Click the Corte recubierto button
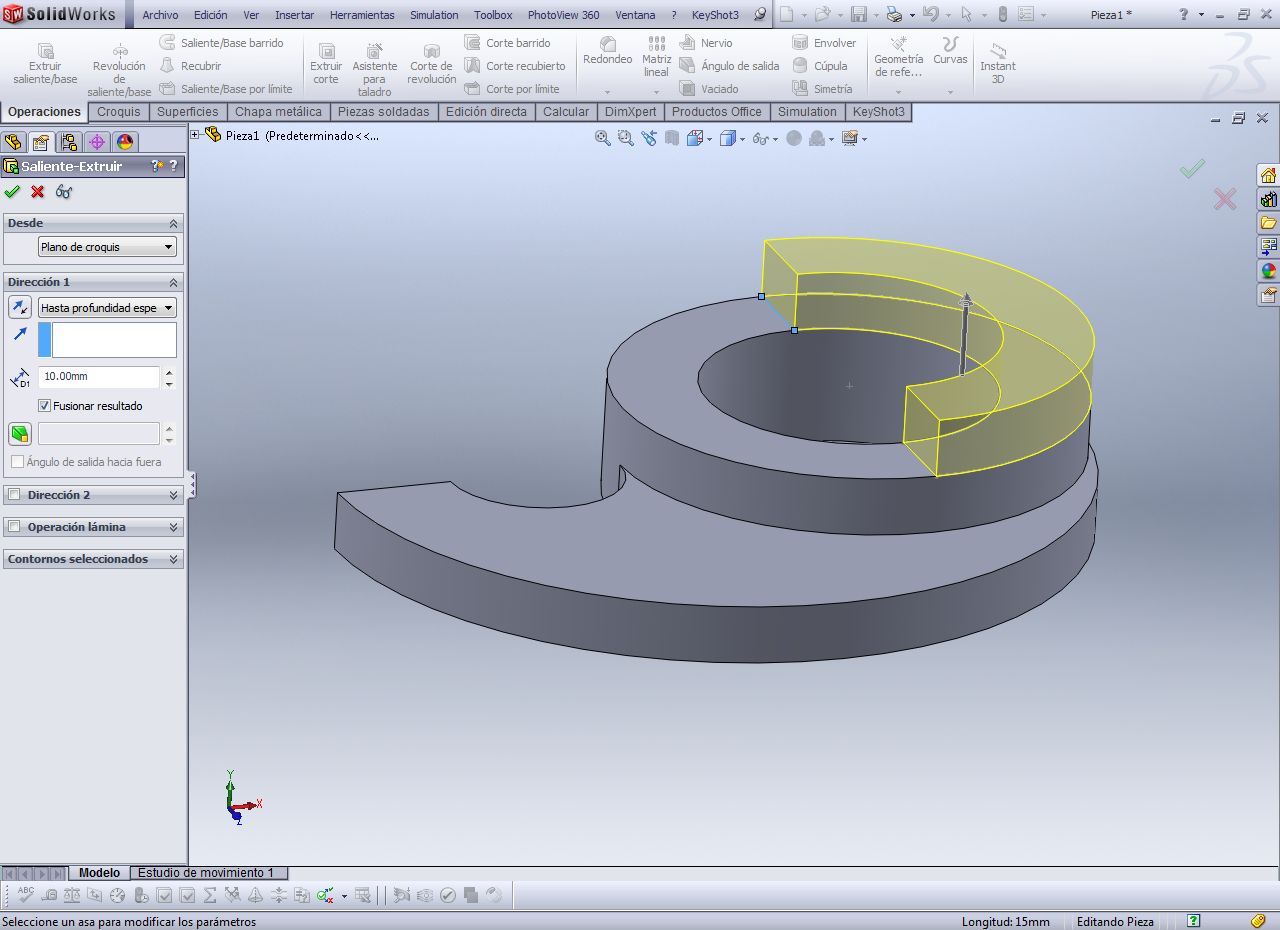Screen dimensions: 1280x930 515,66
